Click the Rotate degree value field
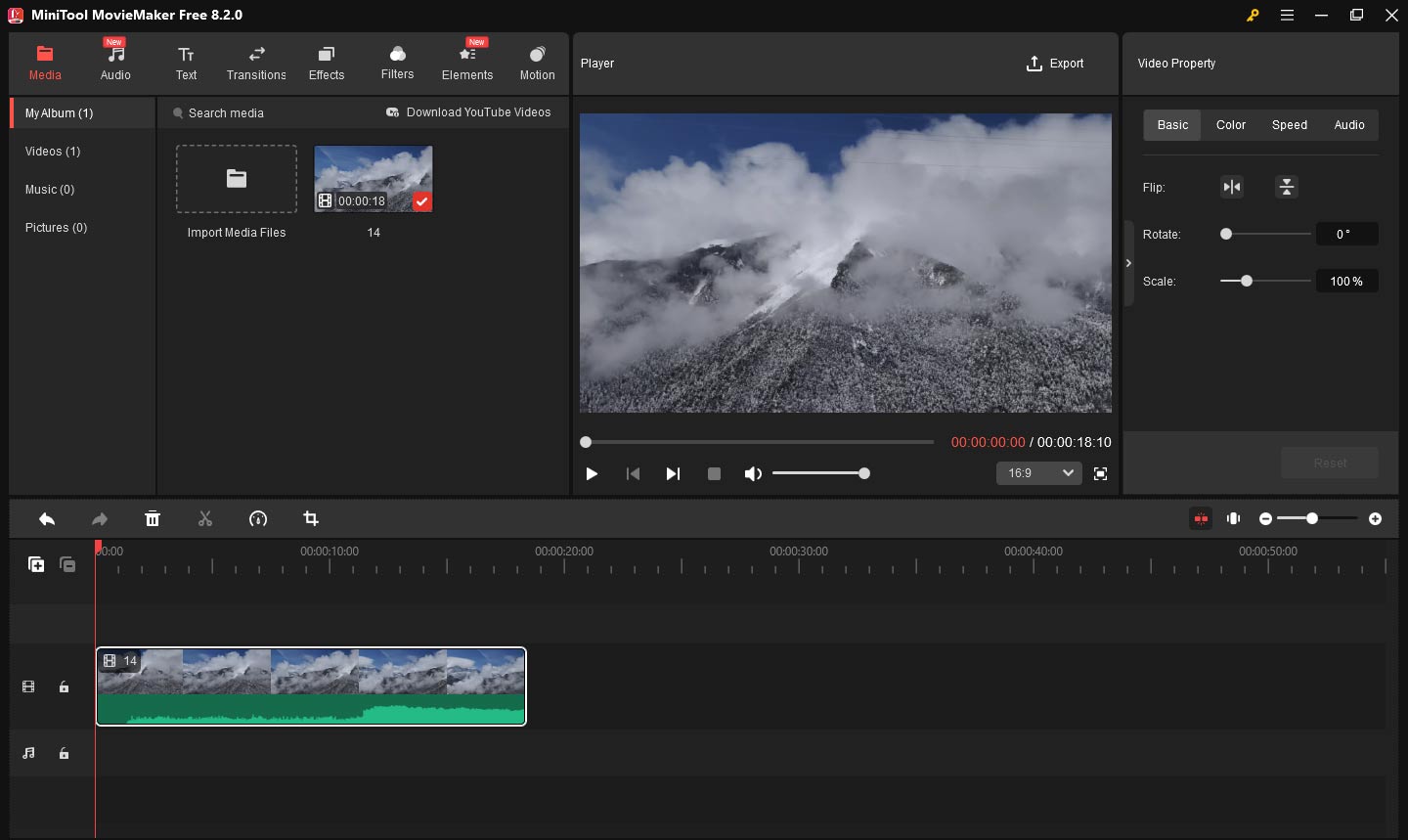This screenshot has width=1408, height=840. [1347, 234]
